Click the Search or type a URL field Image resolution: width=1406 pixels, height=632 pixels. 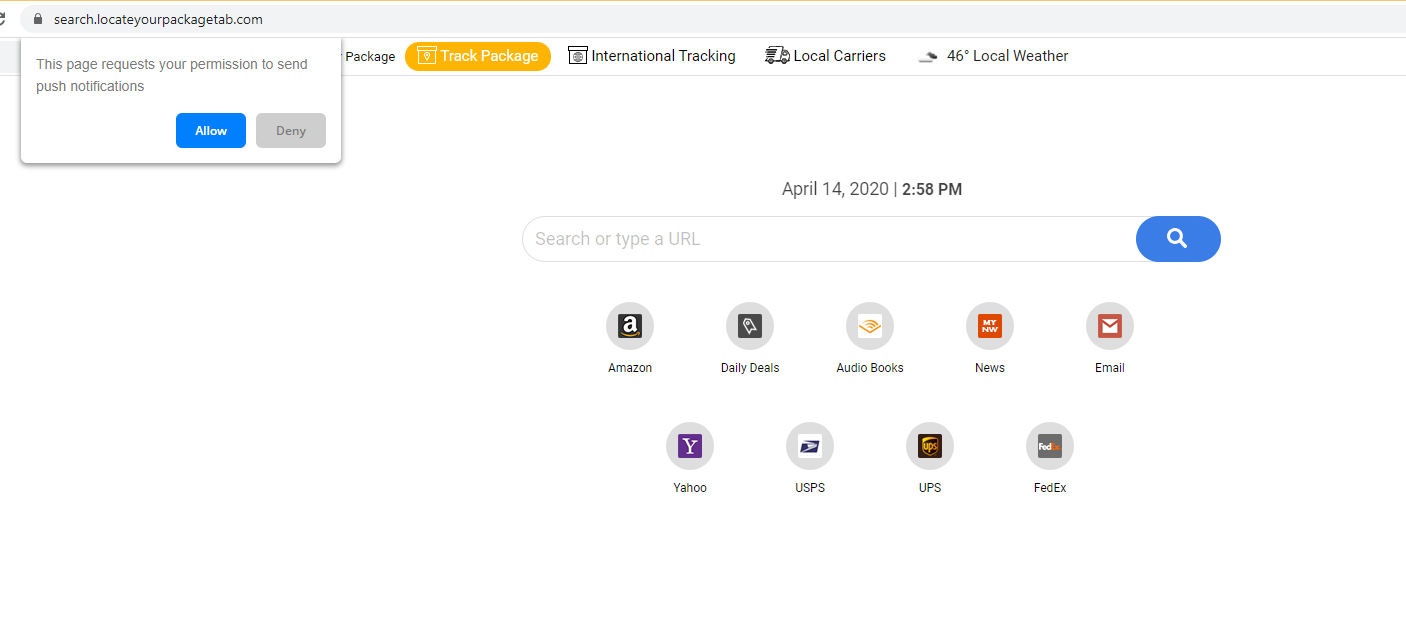click(x=829, y=239)
